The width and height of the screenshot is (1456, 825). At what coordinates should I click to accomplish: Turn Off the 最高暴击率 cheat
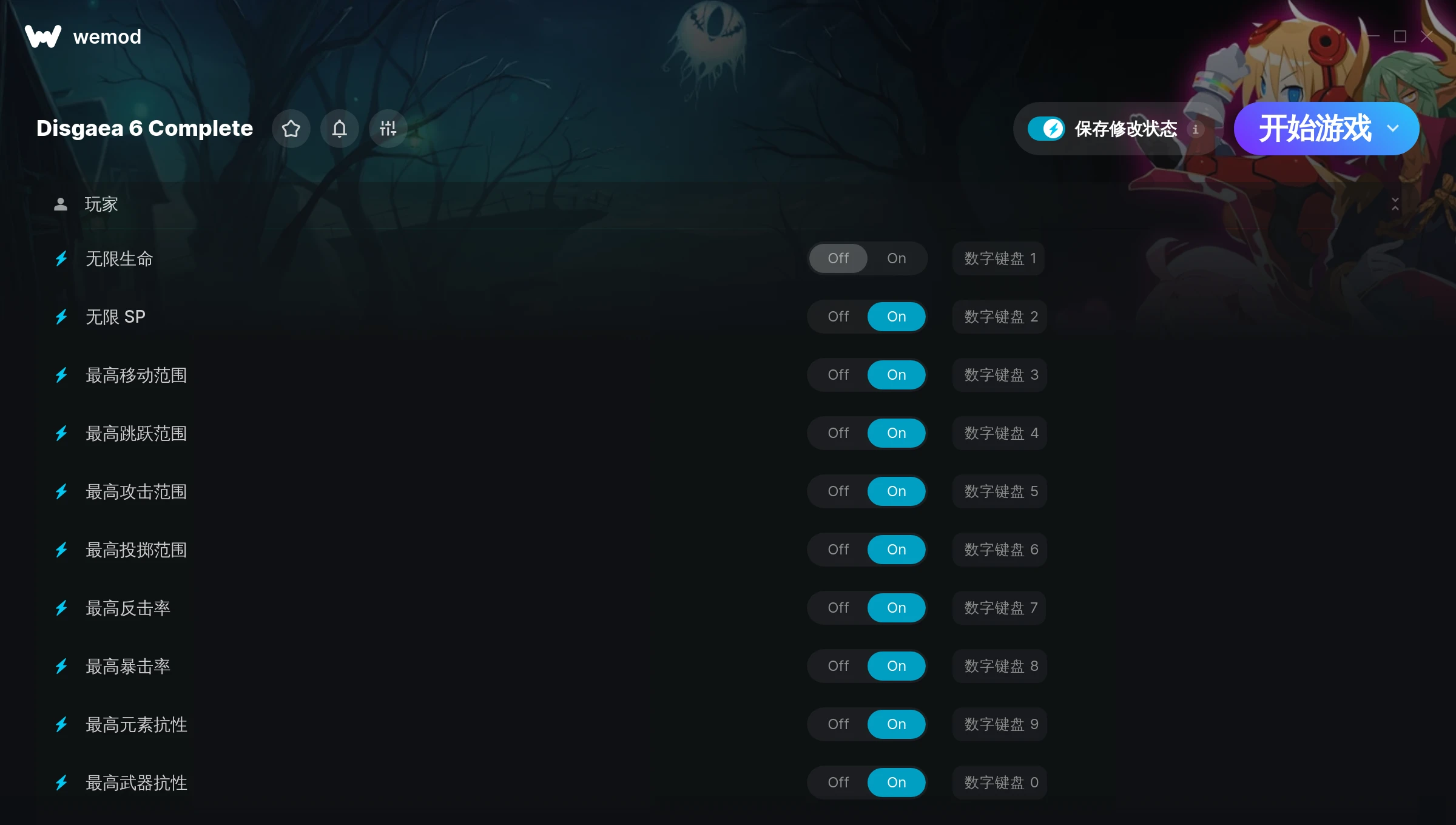pos(838,666)
